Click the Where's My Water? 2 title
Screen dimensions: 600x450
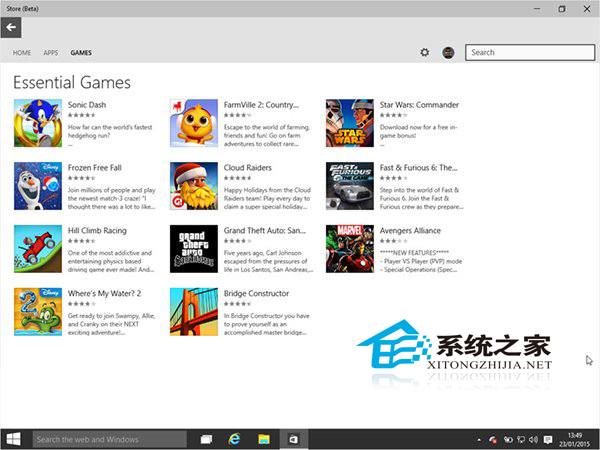(x=104, y=293)
